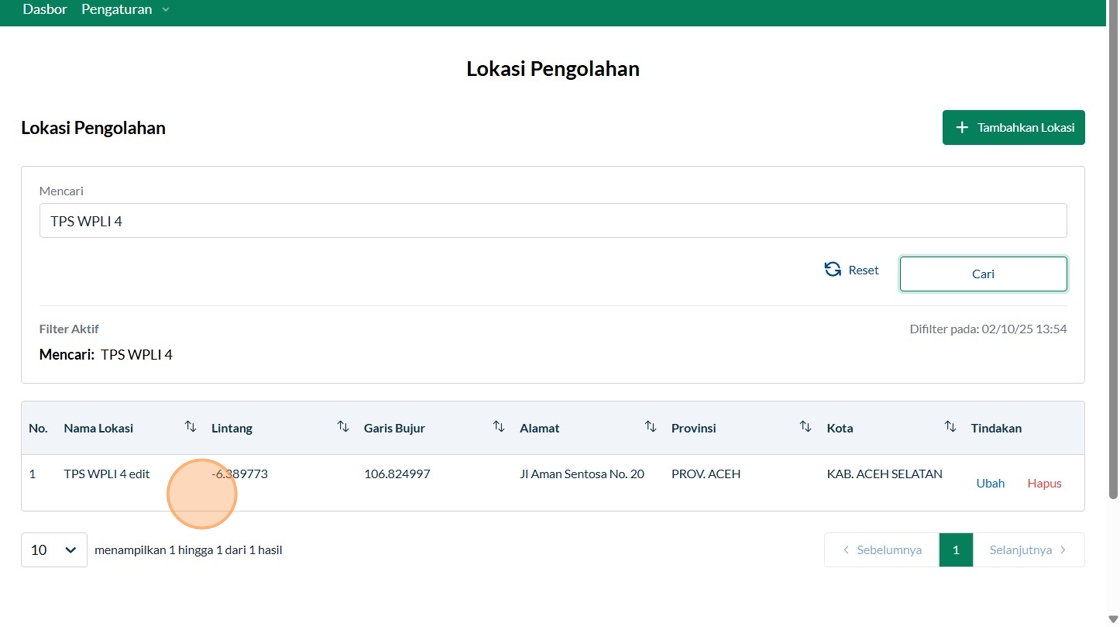Focus the Mencari search input field

[x=552, y=221]
